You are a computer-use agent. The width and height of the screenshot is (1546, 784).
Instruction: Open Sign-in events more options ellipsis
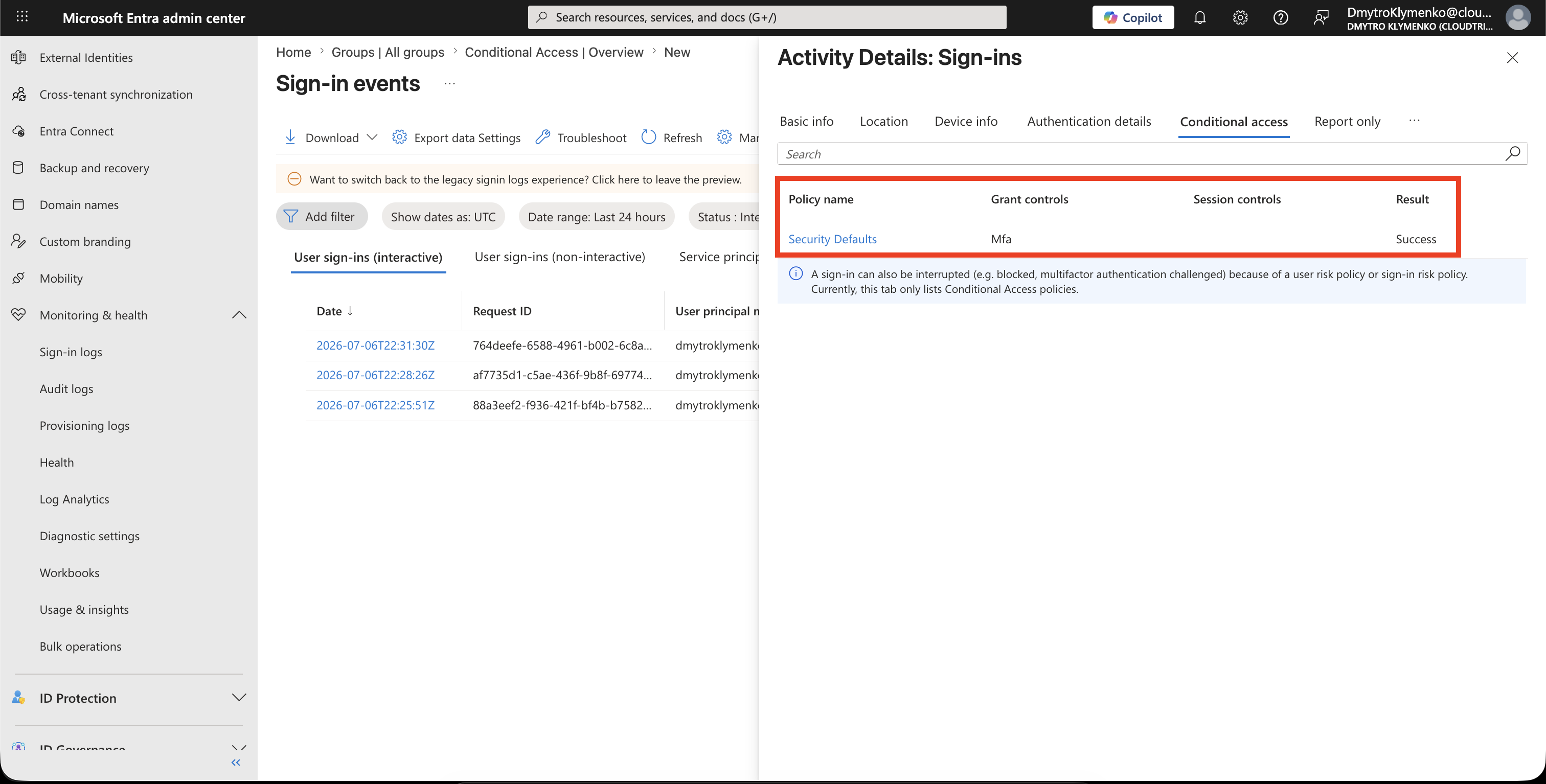click(449, 83)
